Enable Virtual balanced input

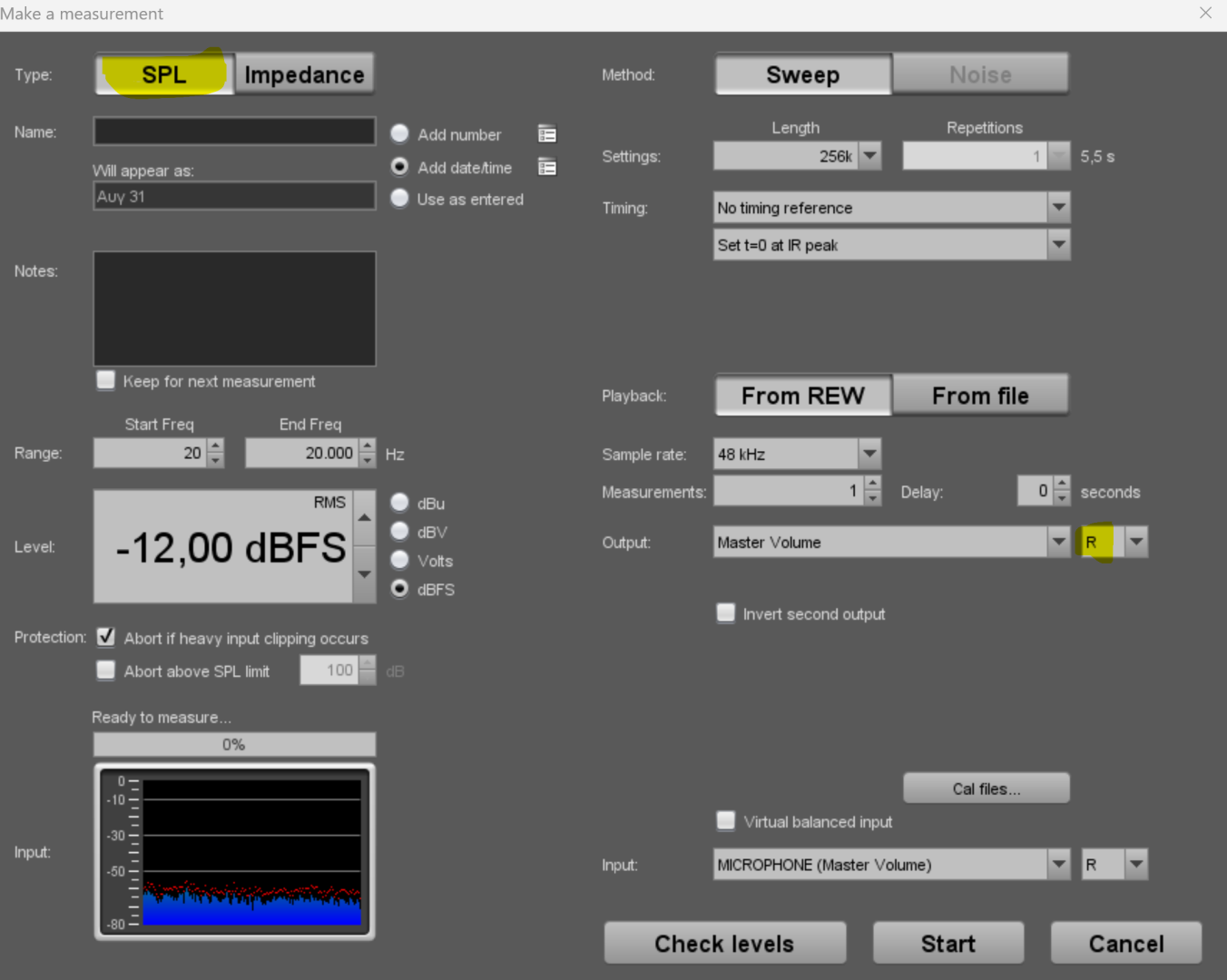click(x=726, y=820)
